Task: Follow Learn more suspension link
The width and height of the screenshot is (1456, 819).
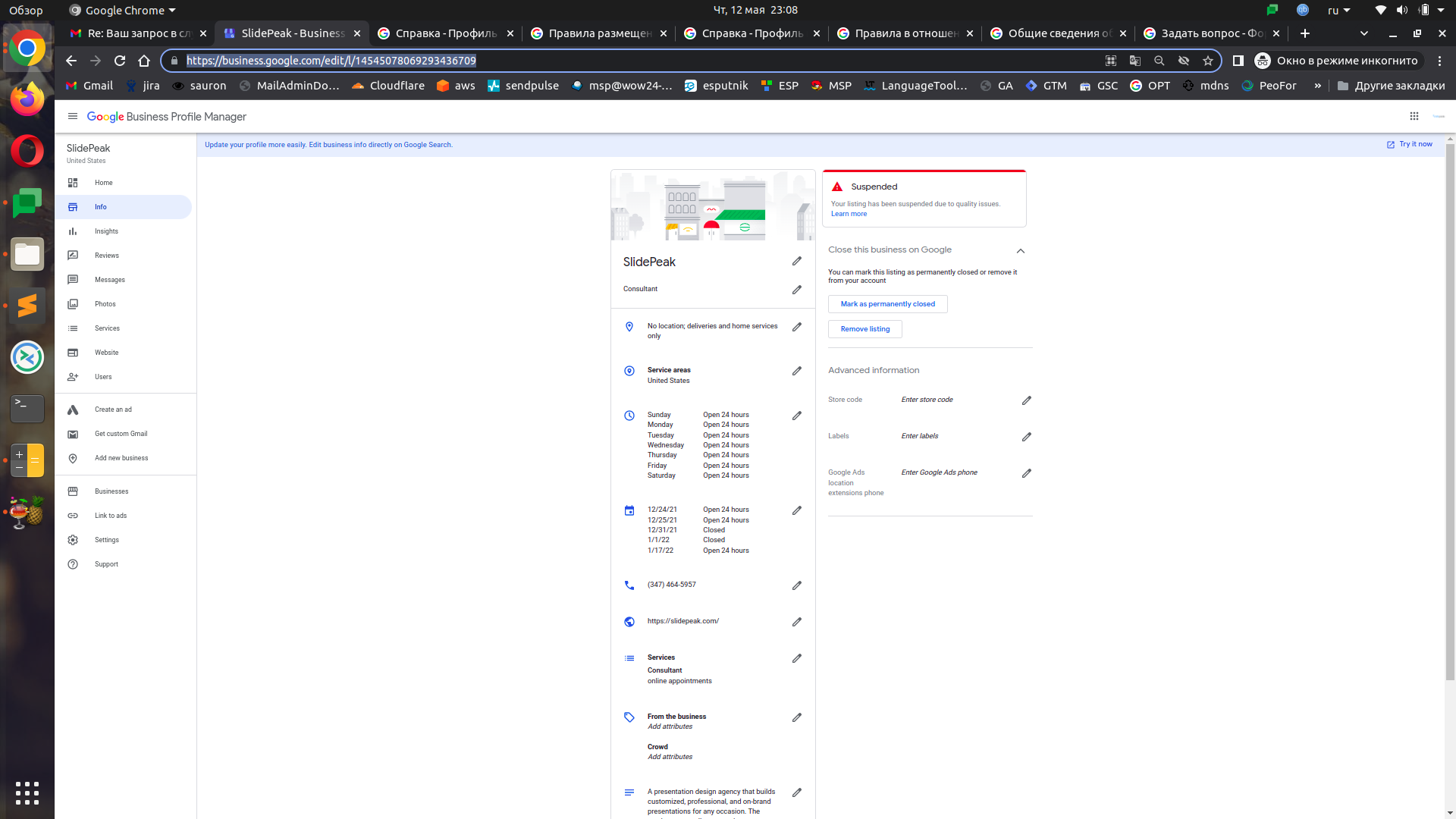Action: [x=849, y=214]
